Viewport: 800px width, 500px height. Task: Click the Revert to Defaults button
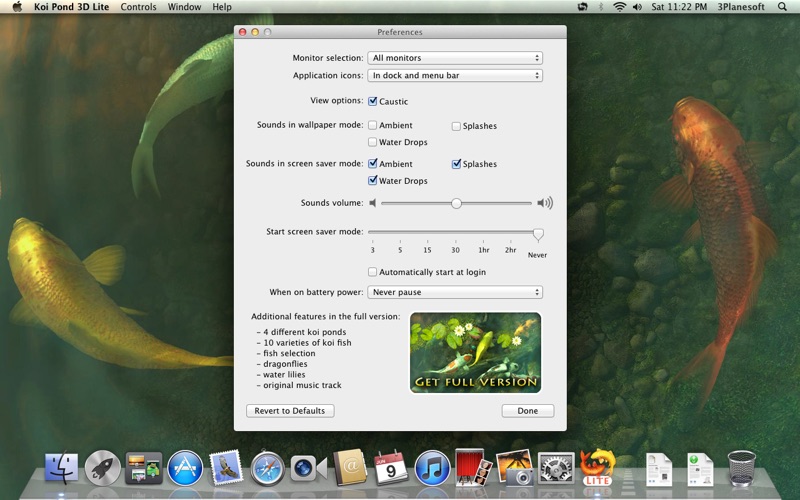pos(290,411)
